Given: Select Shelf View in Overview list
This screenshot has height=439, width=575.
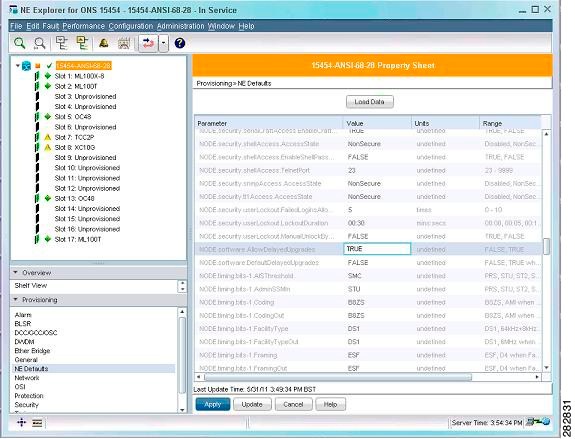Looking at the screenshot, I should click(31, 286).
